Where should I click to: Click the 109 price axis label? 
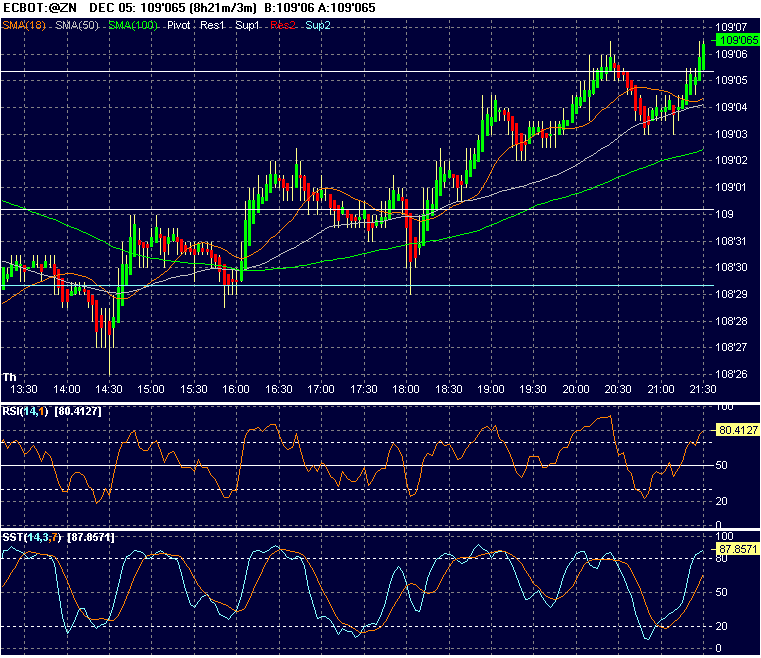point(725,214)
